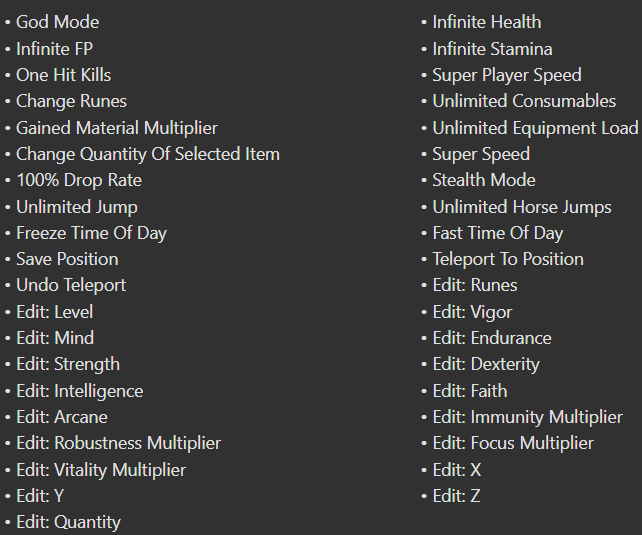This screenshot has width=642, height=535.
Task: Select the Edit: Quantity item
Action: [x=68, y=522]
